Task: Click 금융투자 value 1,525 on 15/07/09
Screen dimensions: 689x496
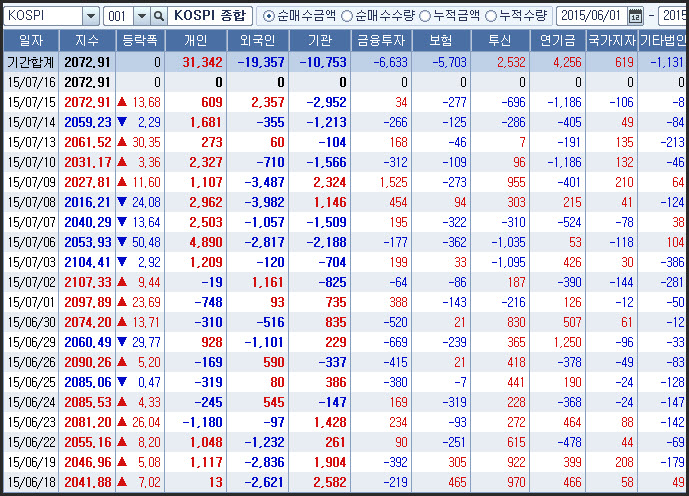Action: [394, 182]
